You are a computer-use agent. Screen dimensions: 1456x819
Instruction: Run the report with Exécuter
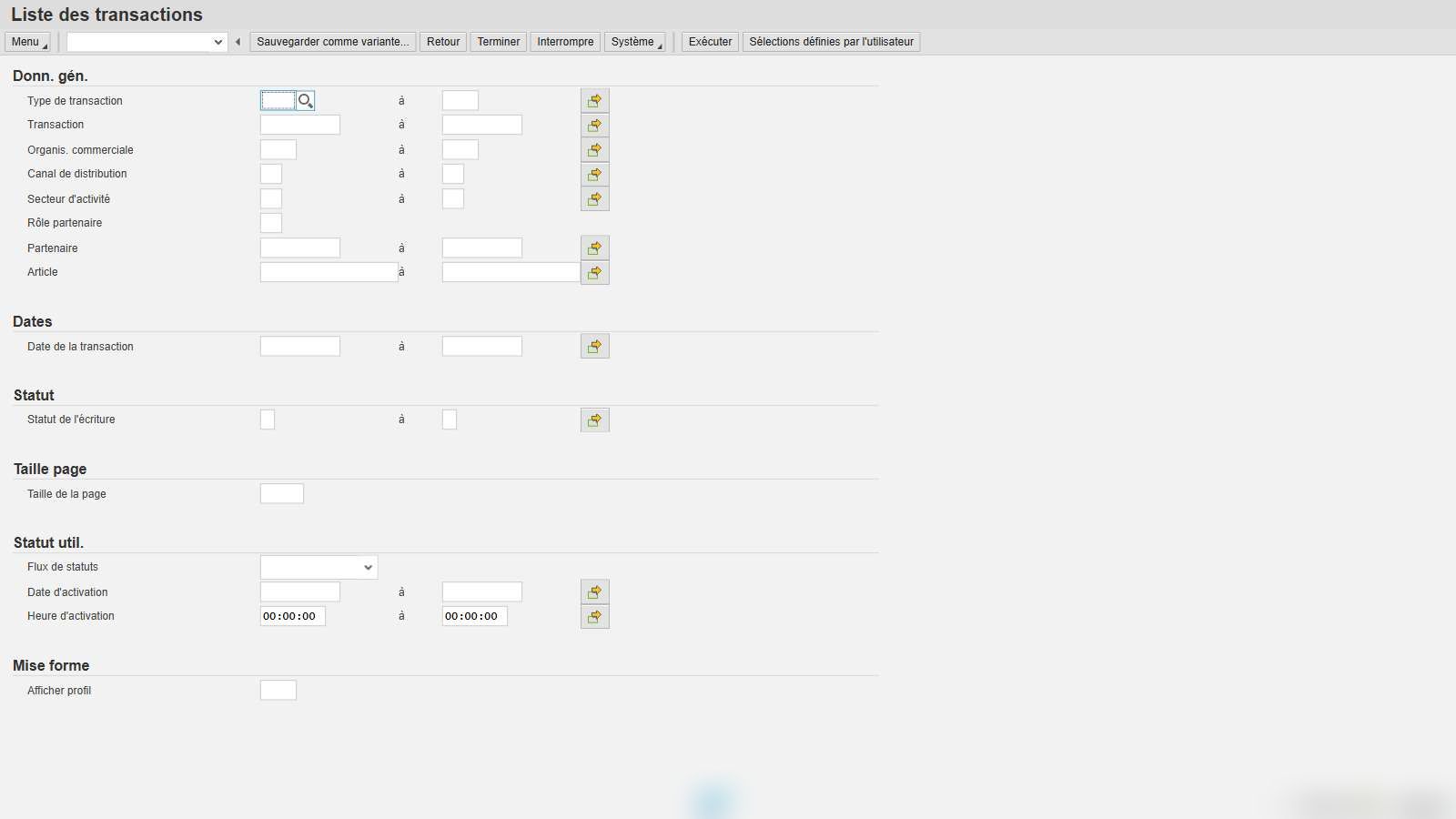tap(711, 42)
